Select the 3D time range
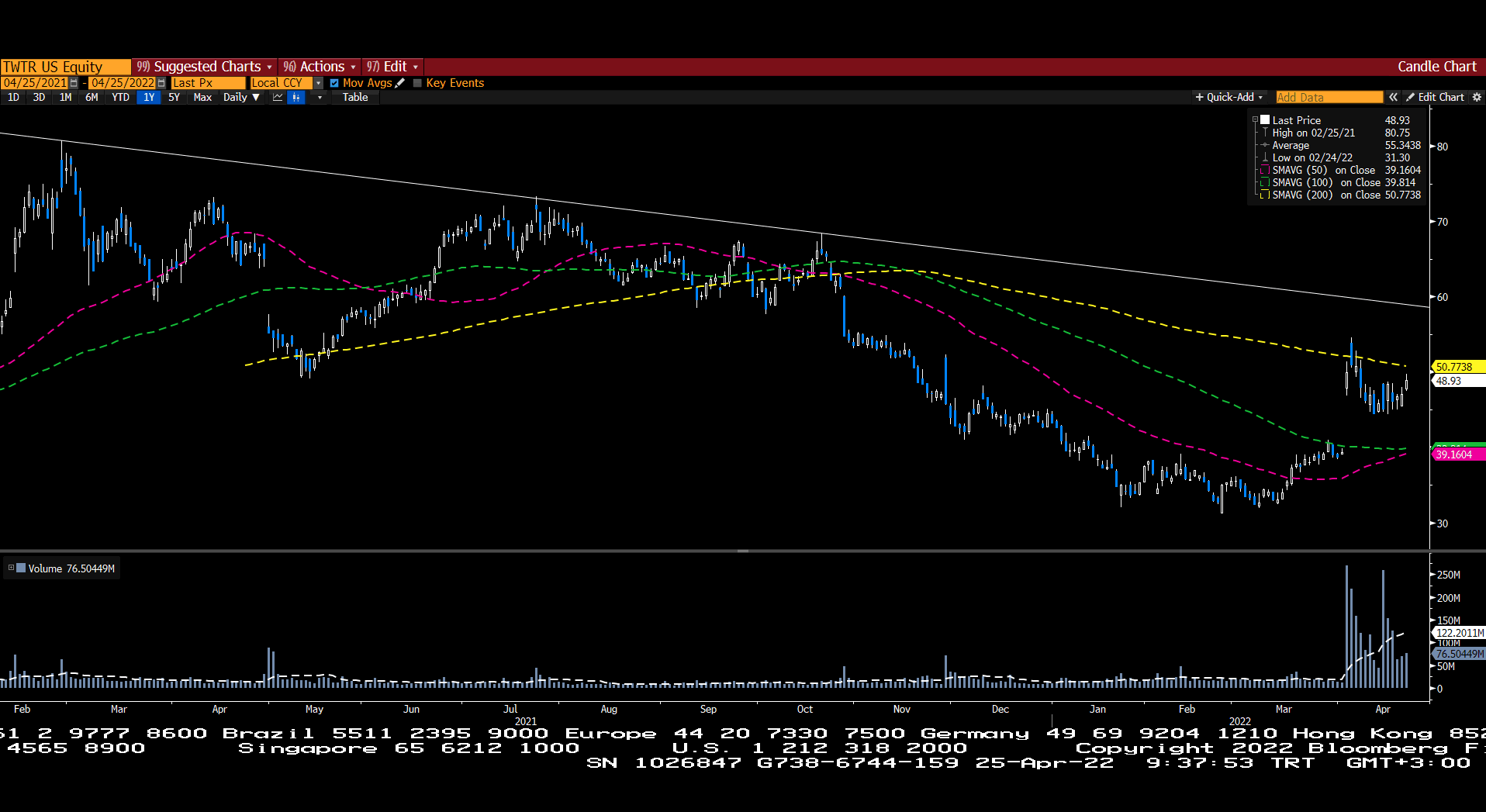This screenshot has height=812, width=1486. coord(39,97)
